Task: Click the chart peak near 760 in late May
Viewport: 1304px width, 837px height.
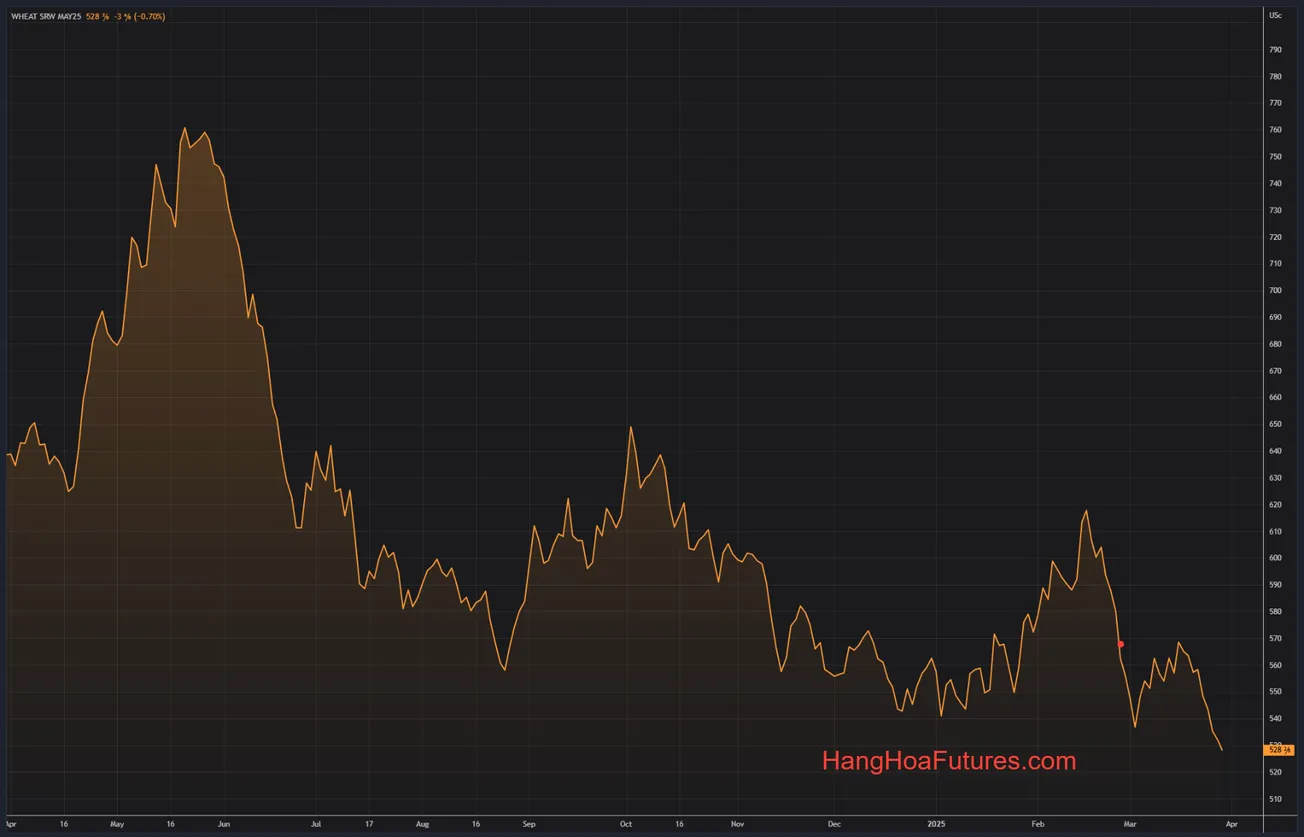Action: click(x=186, y=128)
